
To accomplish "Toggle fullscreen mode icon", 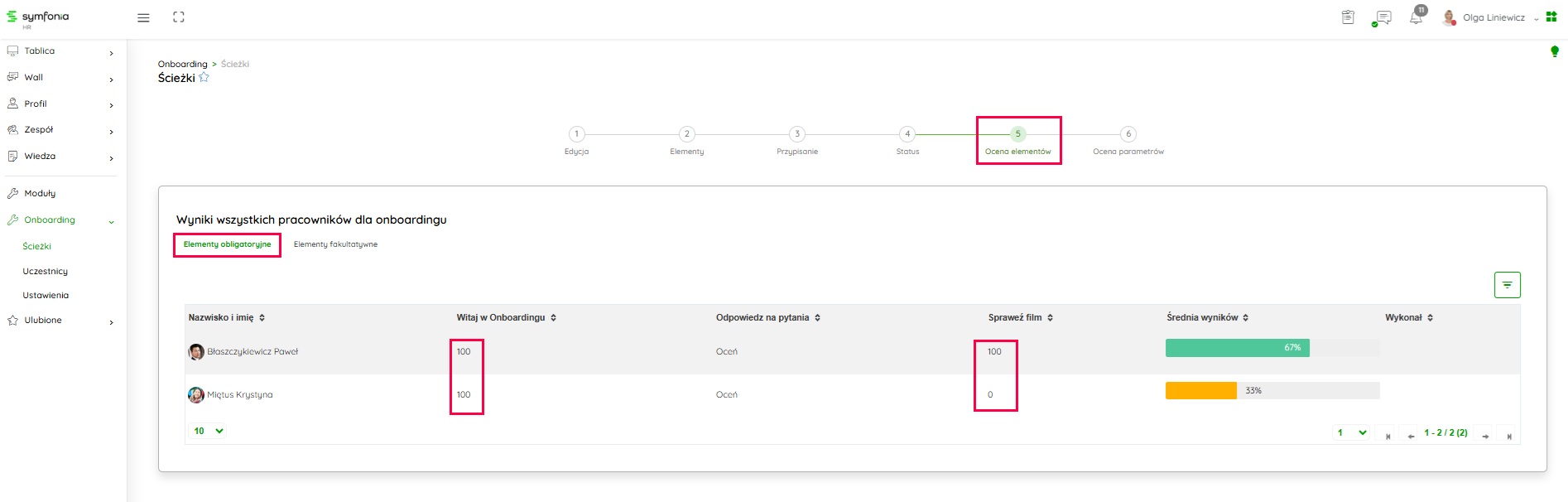I will tap(179, 17).
